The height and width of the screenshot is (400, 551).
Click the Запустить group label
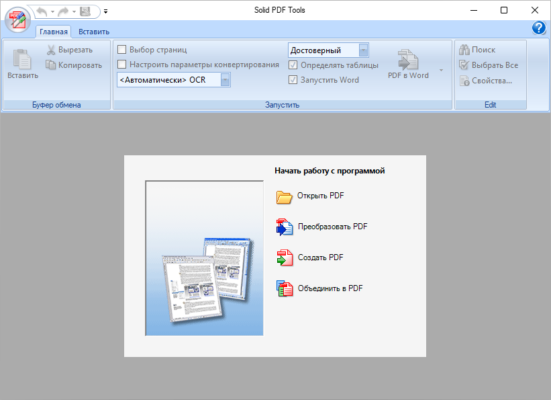point(282,105)
